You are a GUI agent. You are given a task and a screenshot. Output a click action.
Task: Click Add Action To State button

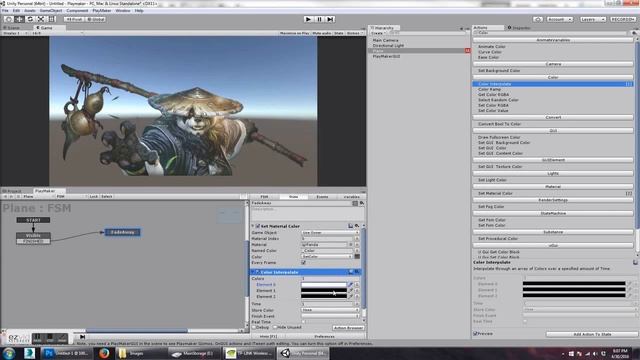pos(592,334)
